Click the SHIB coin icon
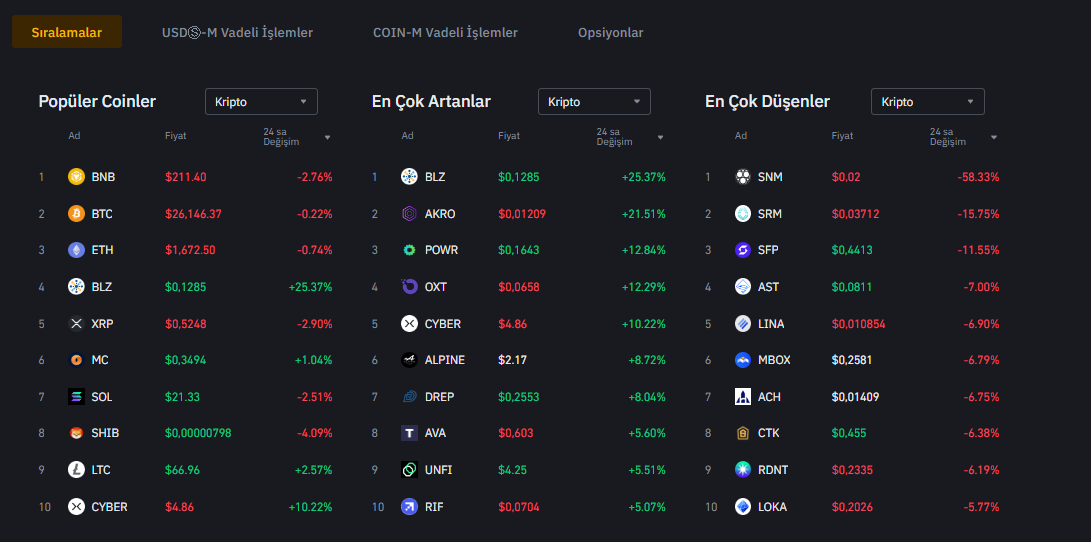Screen dimensions: 1091x542 pyautogui.click(x=76, y=433)
